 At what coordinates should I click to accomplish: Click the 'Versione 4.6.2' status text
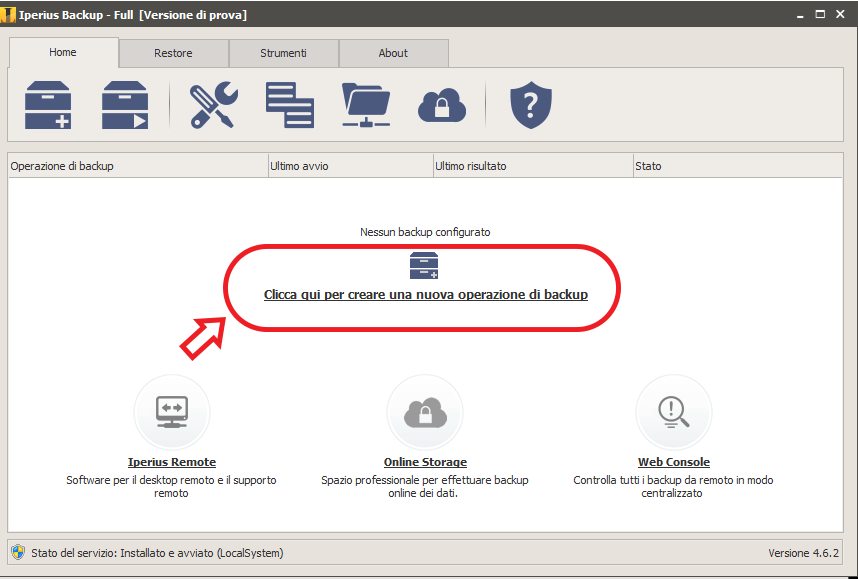click(x=803, y=553)
